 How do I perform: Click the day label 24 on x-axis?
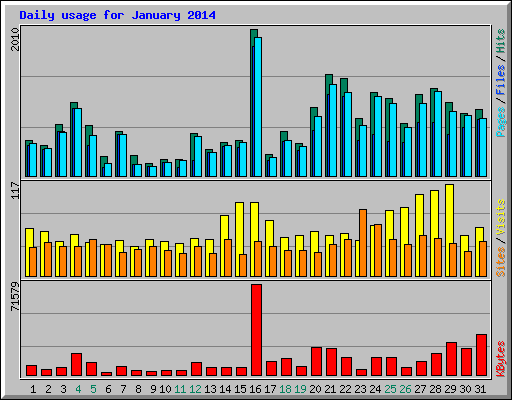(375, 389)
